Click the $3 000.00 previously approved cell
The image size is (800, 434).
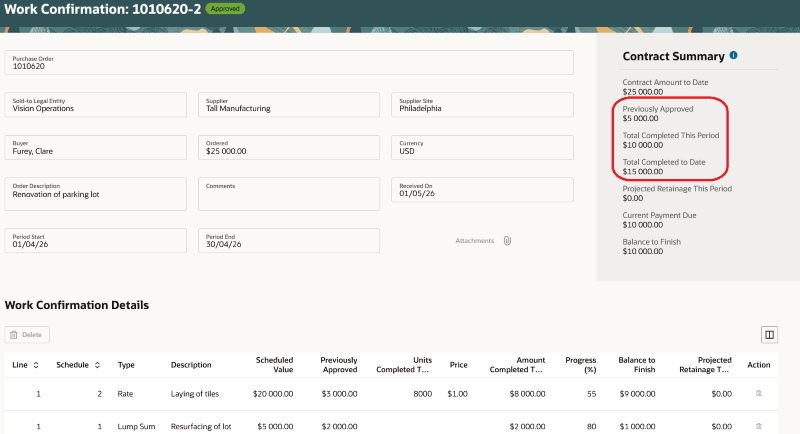coord(339,394)
